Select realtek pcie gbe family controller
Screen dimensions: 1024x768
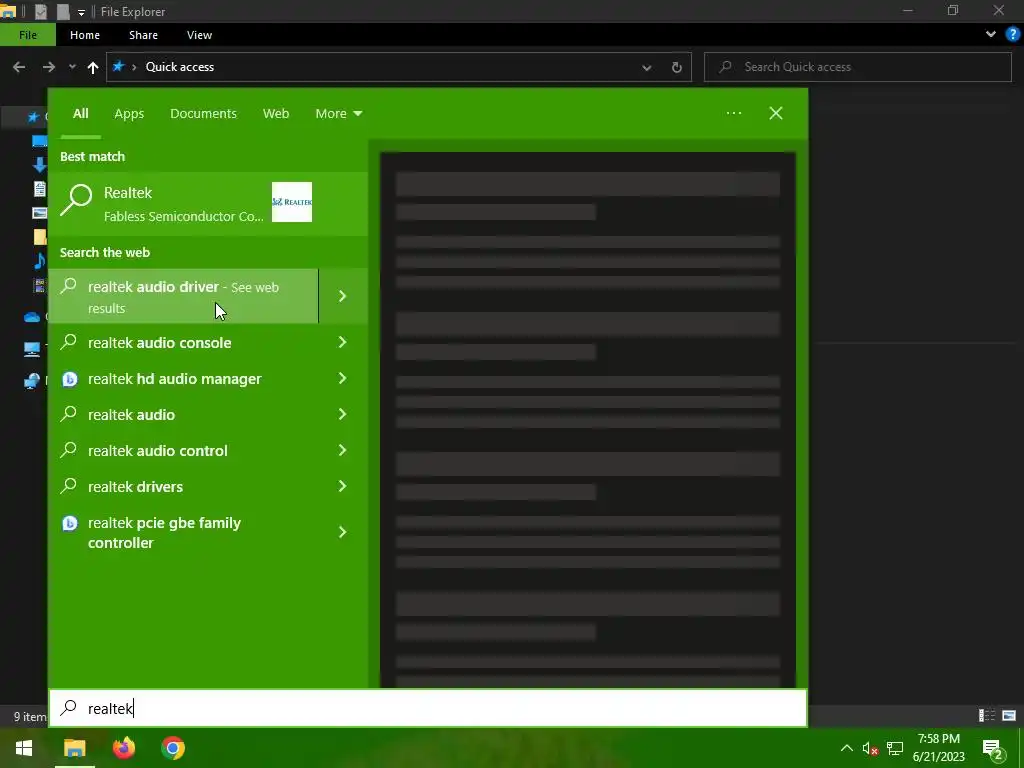164,532
